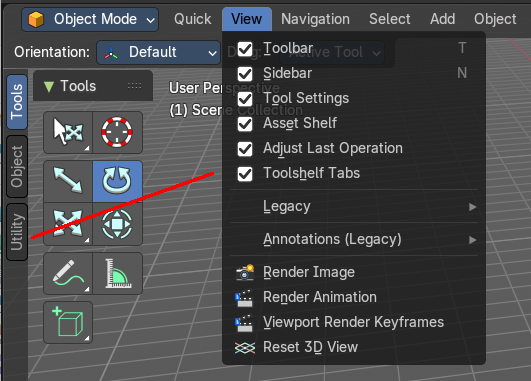Select the 3D Cursor tool
Image resolution: width=531 pixels, height=381 pixels.
pyautogui.click(x=117, y=132)
